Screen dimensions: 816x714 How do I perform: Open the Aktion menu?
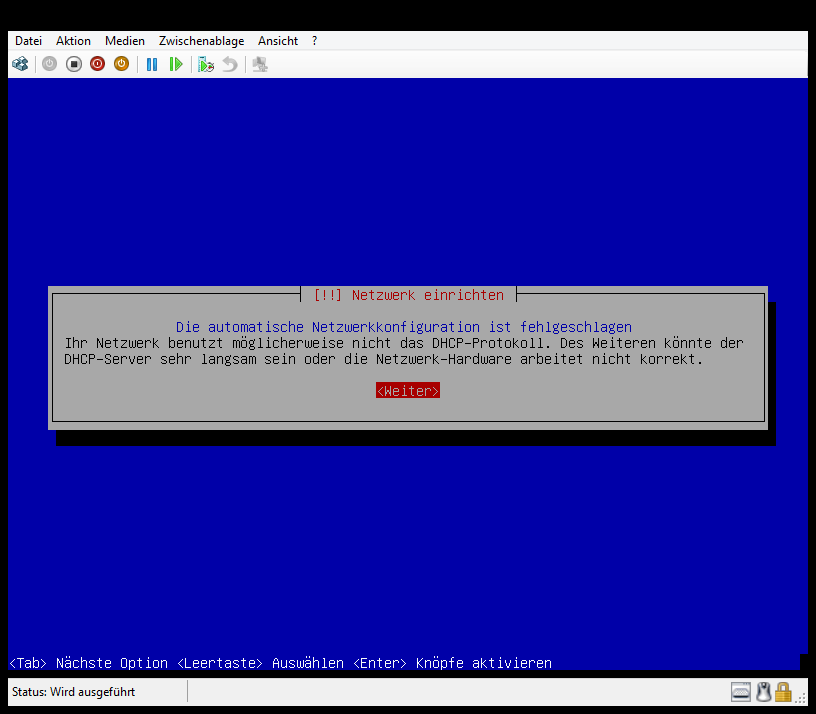point(73,41)
